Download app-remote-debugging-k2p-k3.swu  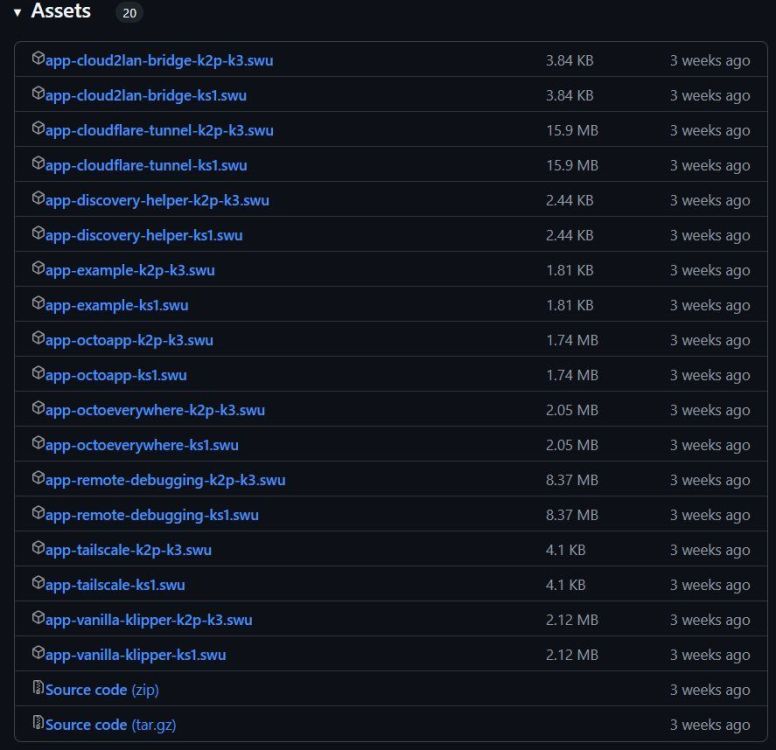(165, 480)
